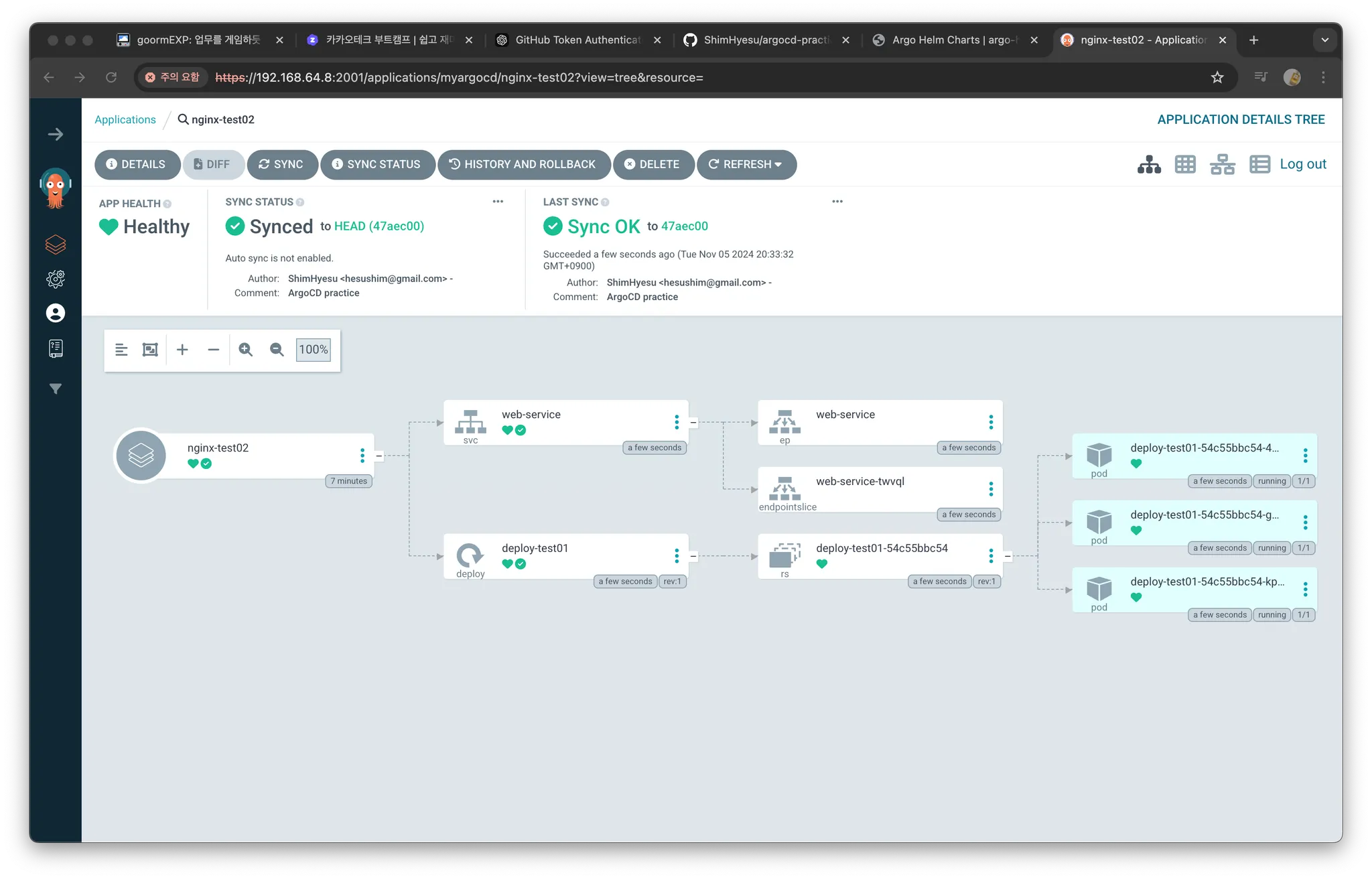Image resolution: width=1372 pixels, height=879 pixels.
Task: Switch to the resource list view icon
Action: 1259,164
